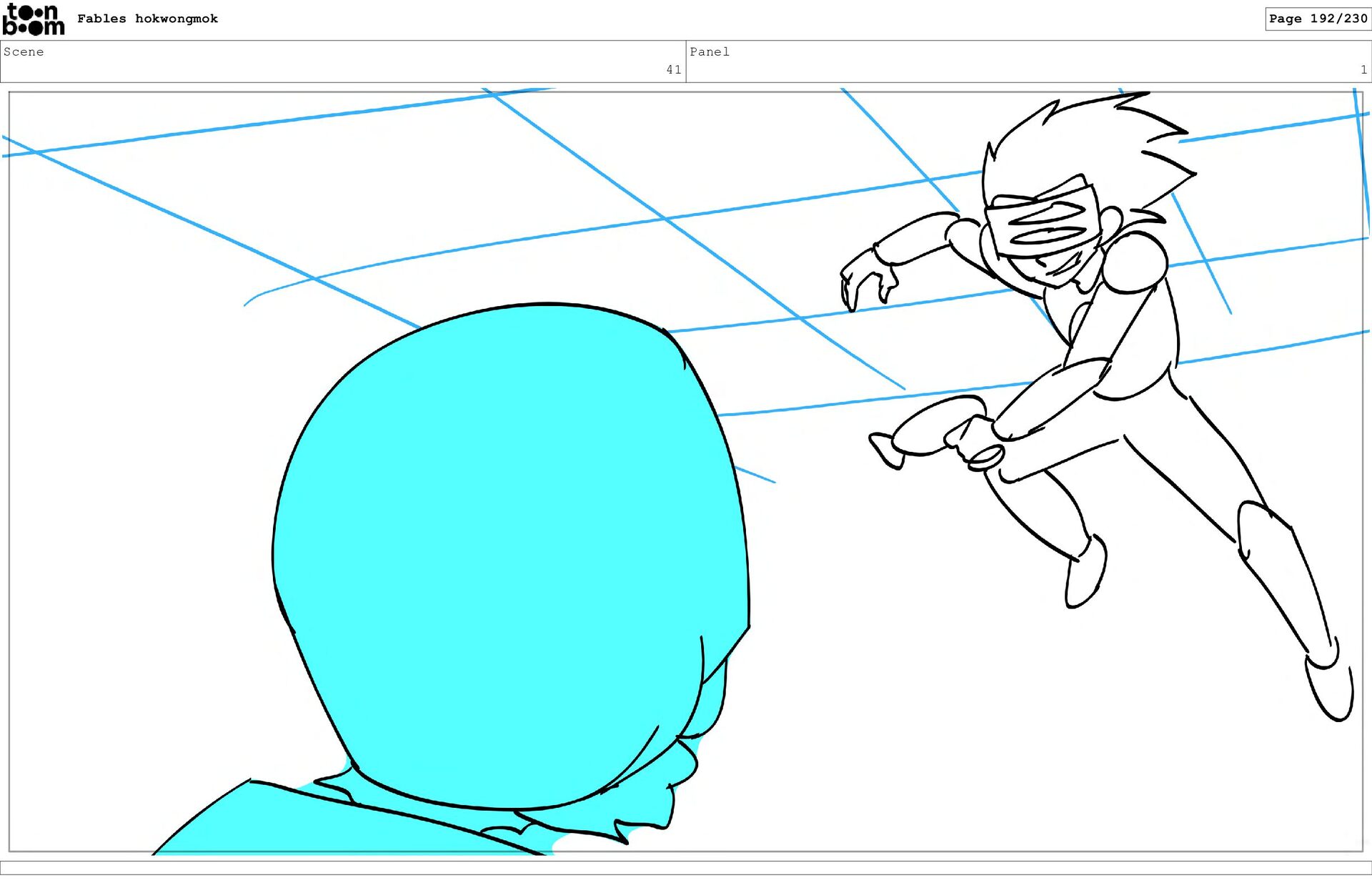Click the Scene header label
This screenshot has height=888, width=1372.
click(24, 51)
